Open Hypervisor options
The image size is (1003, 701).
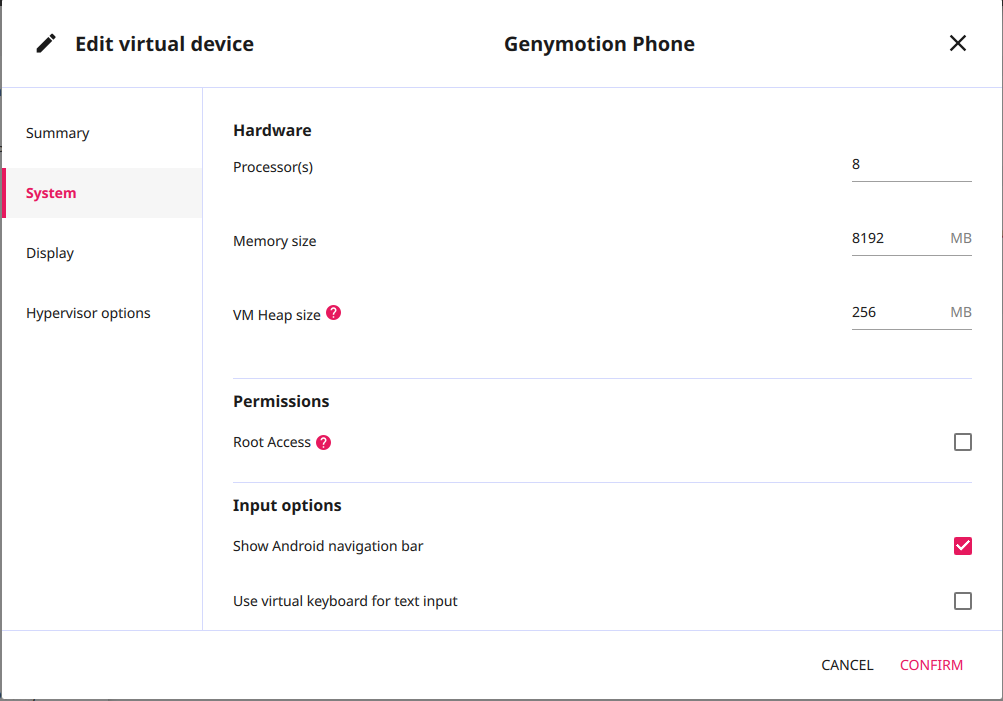(x=88, y=312)
